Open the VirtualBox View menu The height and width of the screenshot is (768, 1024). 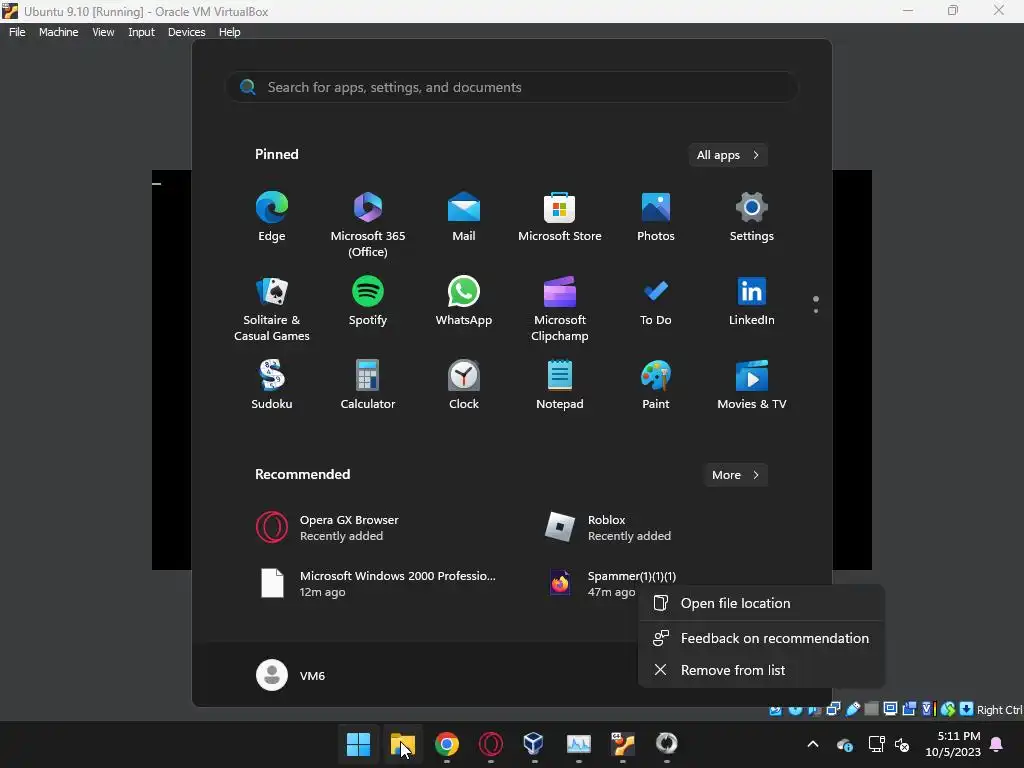point(103,32)
